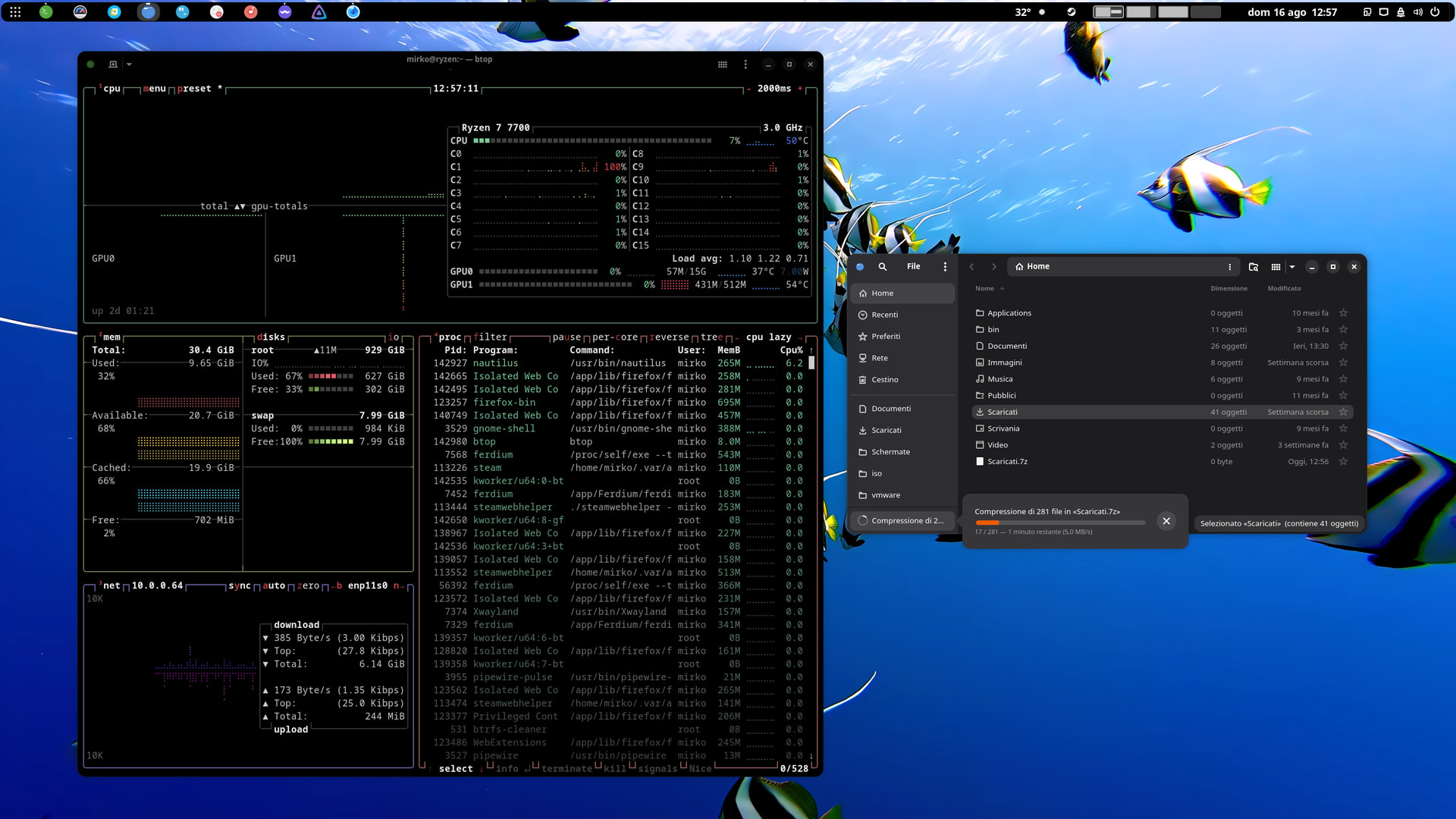The height and width of the screenshot is (819, 1456).
Task: Star the bin folder row
Action: click(1343, 330)
